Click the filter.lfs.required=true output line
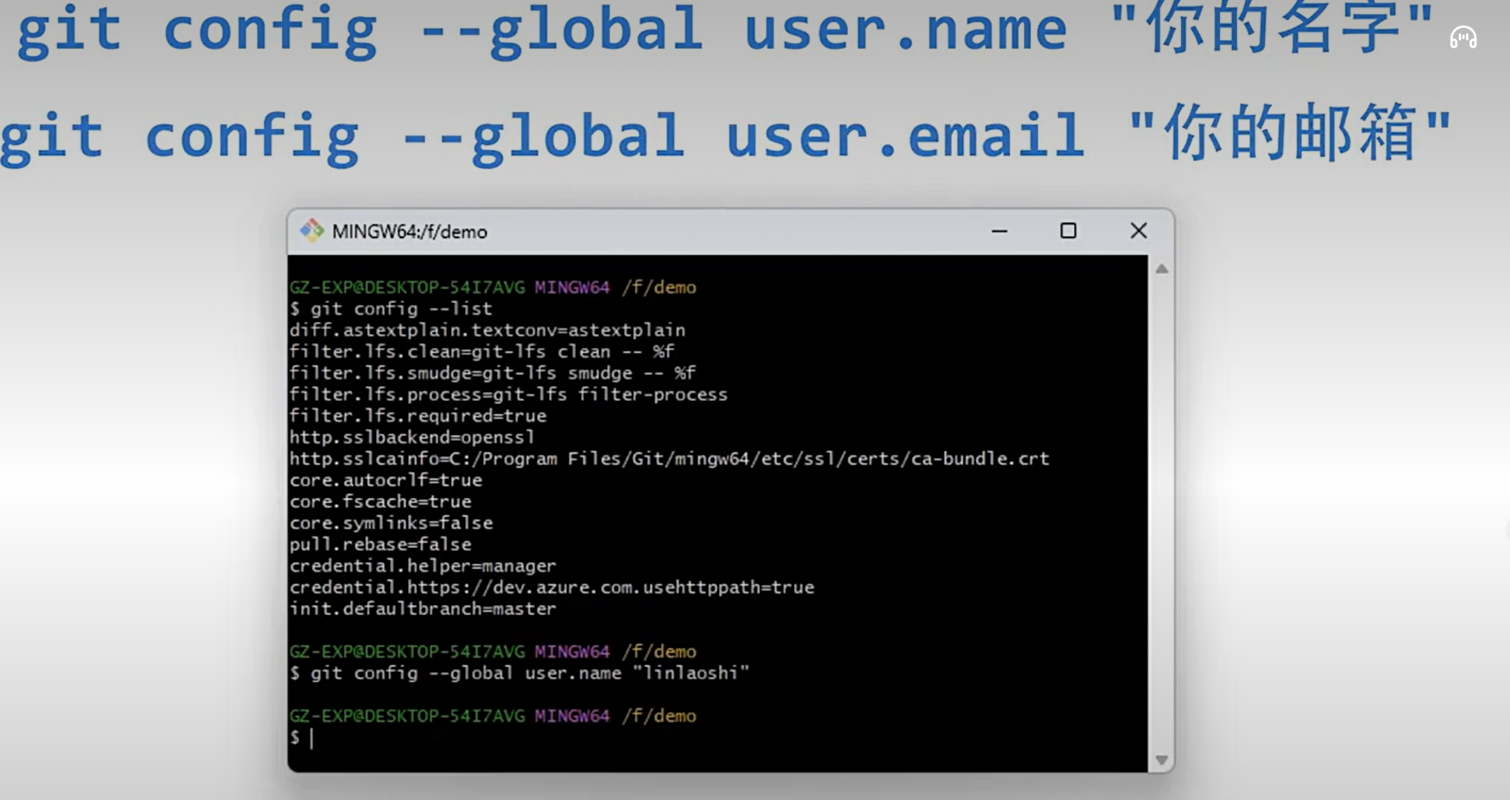Screen dimensions: 1510x800 click(418, 416)
